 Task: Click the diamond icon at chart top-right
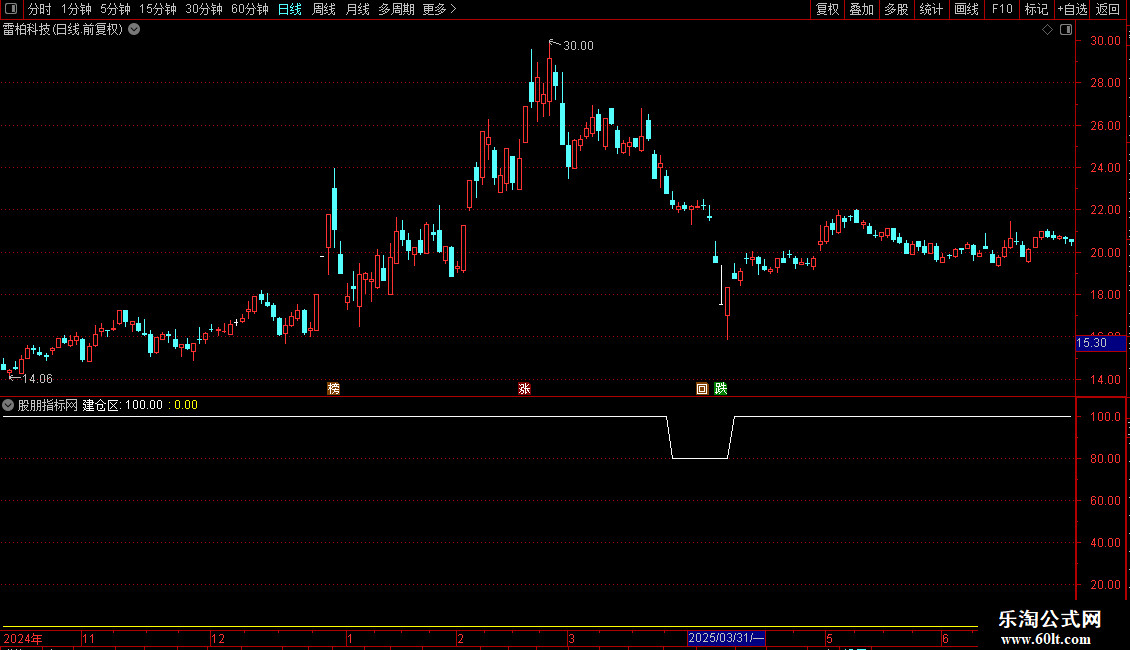(x=1047, y=30)
